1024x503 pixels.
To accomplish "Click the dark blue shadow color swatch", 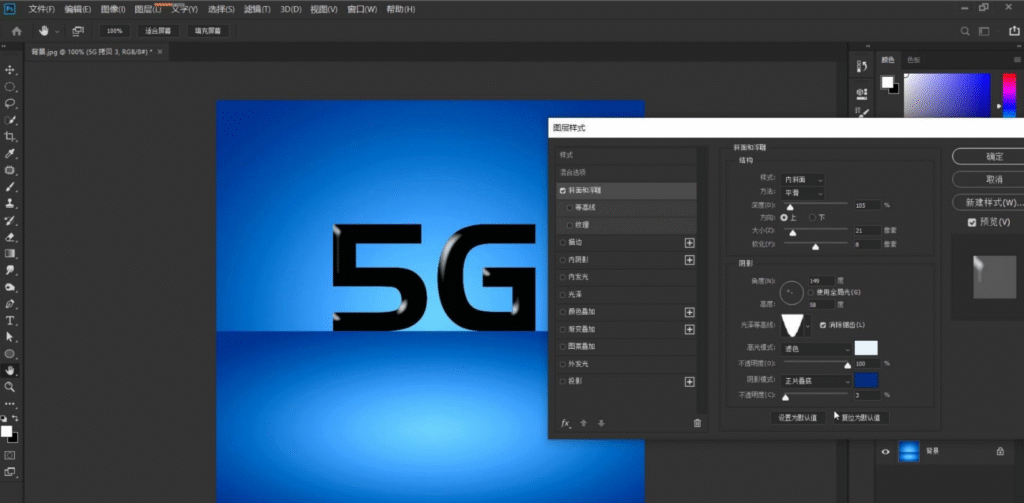I will tap(866, 380).
